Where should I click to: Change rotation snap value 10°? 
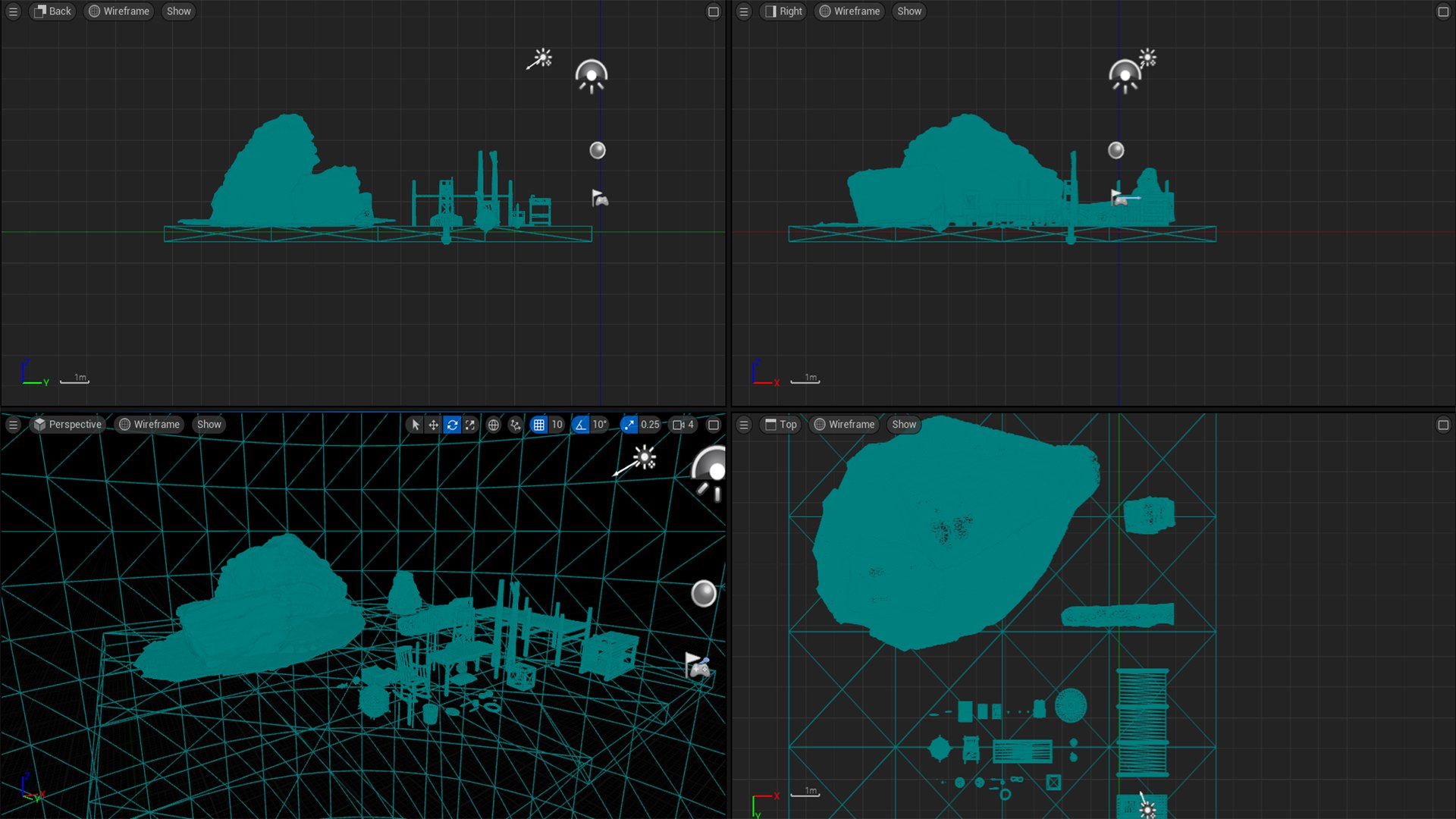pyautogui.click(x=600, y=425)
